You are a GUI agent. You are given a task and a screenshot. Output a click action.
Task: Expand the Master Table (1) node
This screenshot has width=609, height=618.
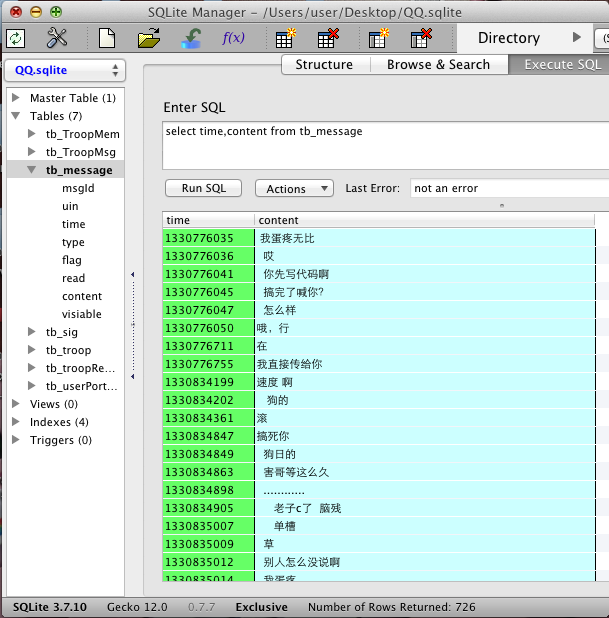coord(16,97)
